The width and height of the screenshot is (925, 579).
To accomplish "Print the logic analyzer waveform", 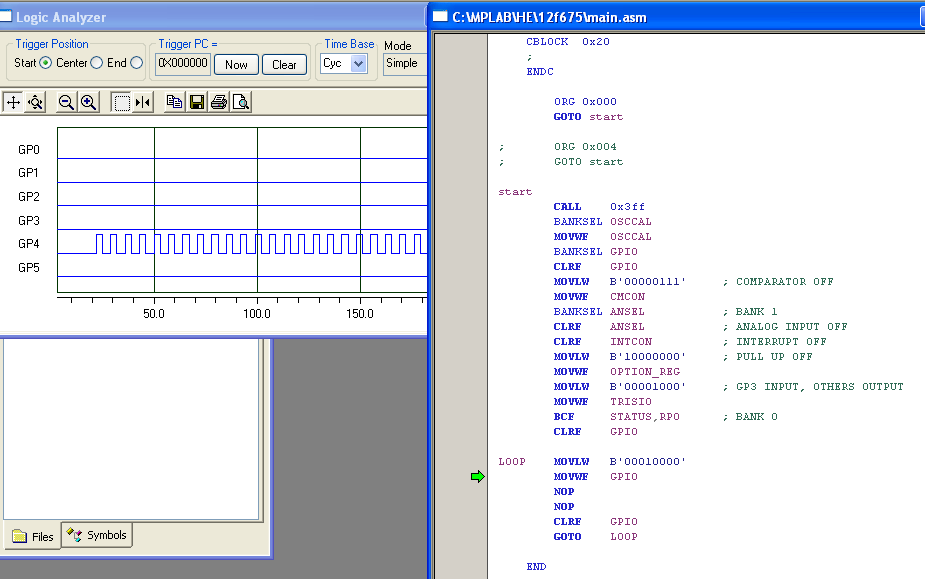I will click(218, 102).
